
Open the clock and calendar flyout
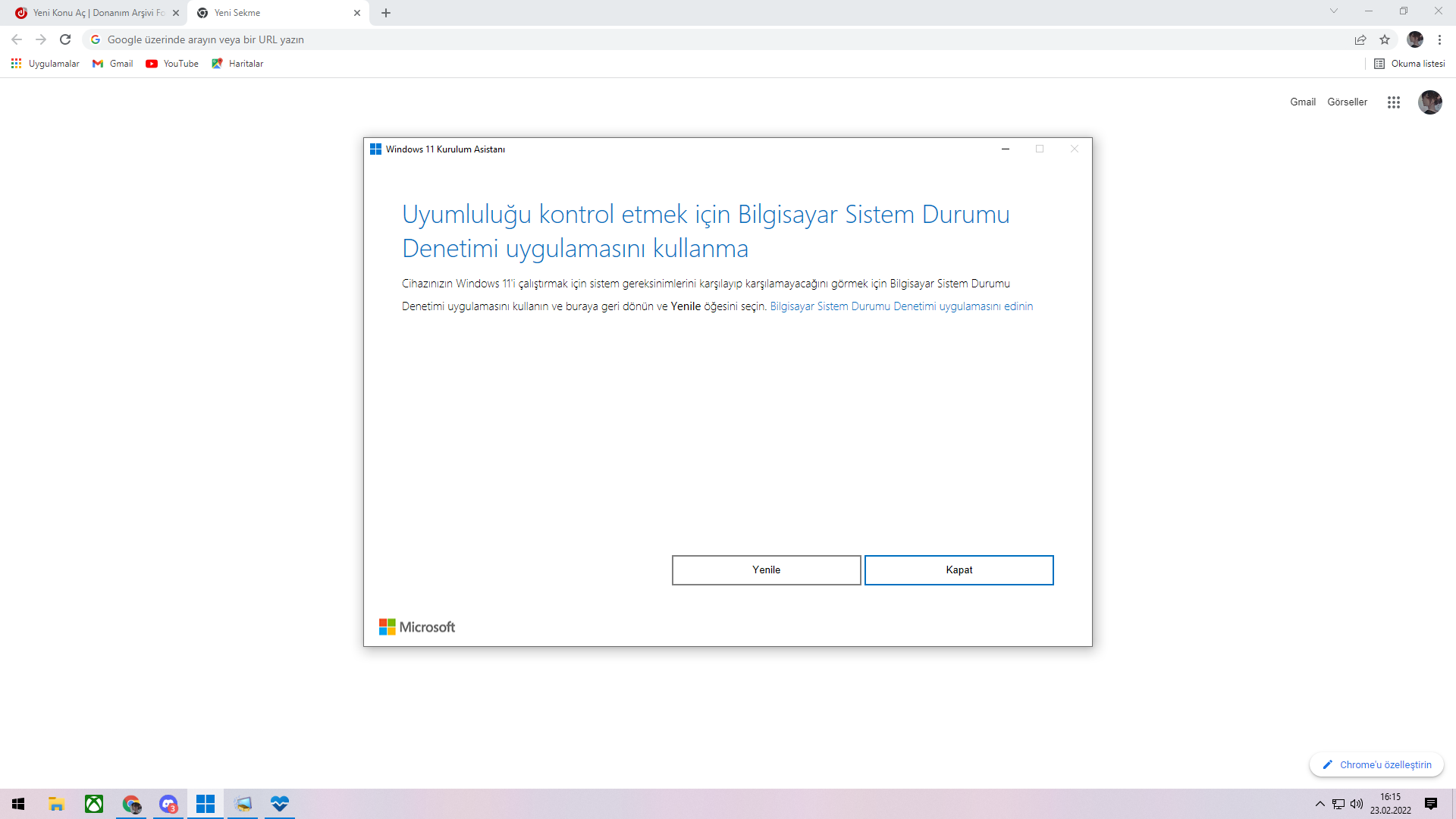[1391, 804]
